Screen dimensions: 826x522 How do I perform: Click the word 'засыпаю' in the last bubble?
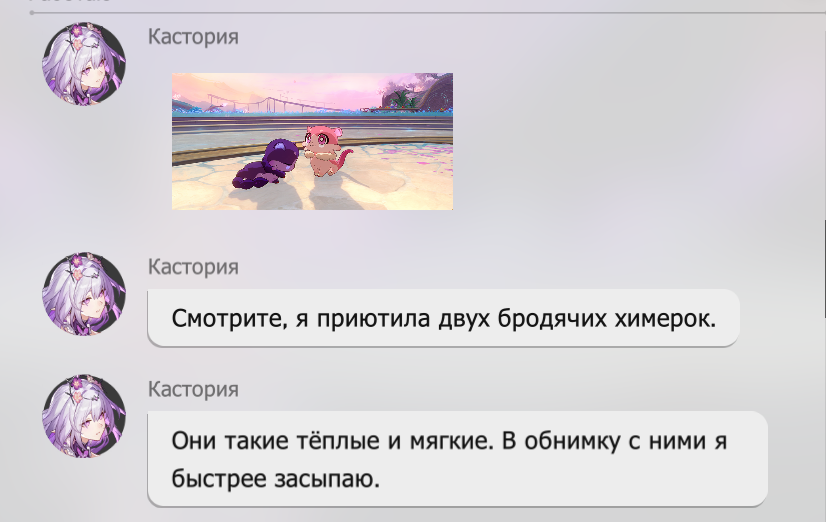327,479
